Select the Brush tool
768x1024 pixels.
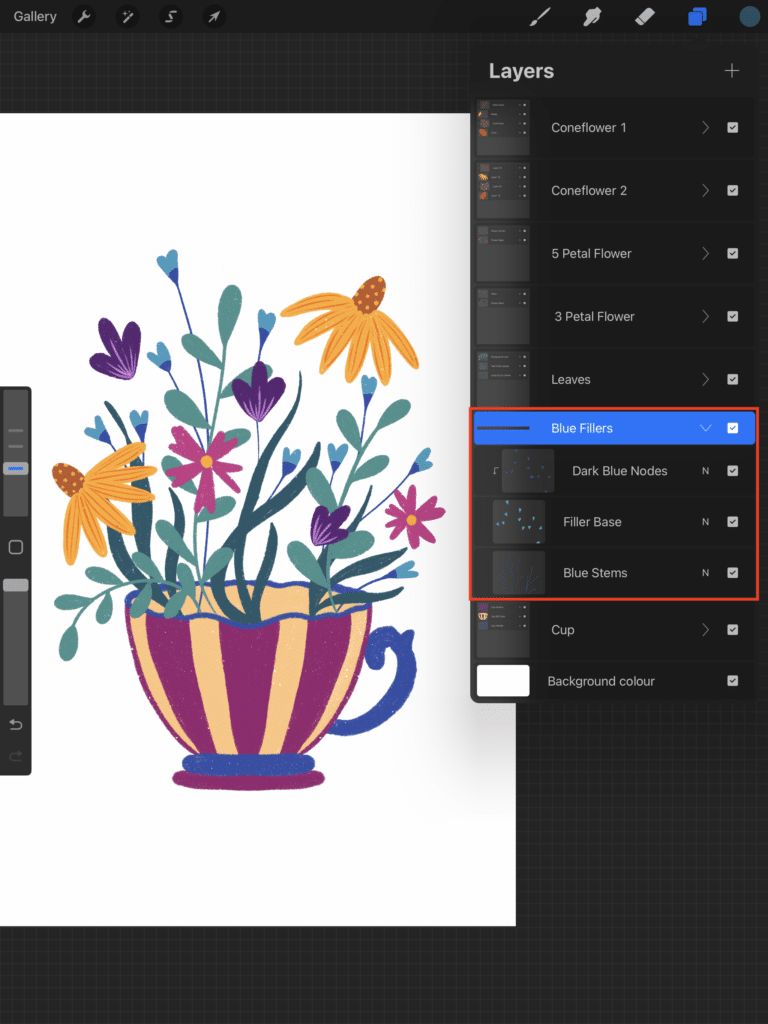click(x=540, y=16)
